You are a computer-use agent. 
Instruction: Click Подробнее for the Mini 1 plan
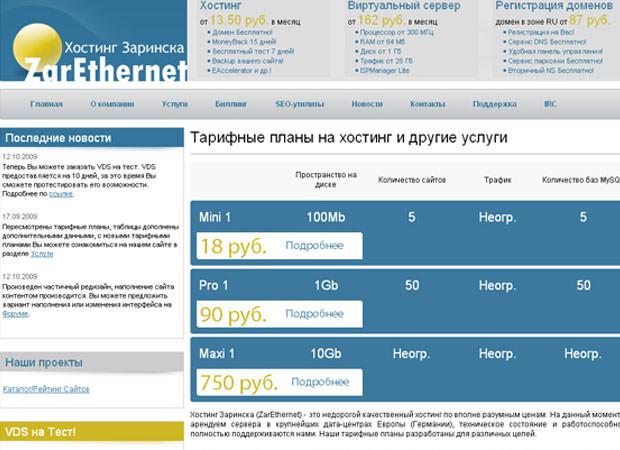(314, 246)
